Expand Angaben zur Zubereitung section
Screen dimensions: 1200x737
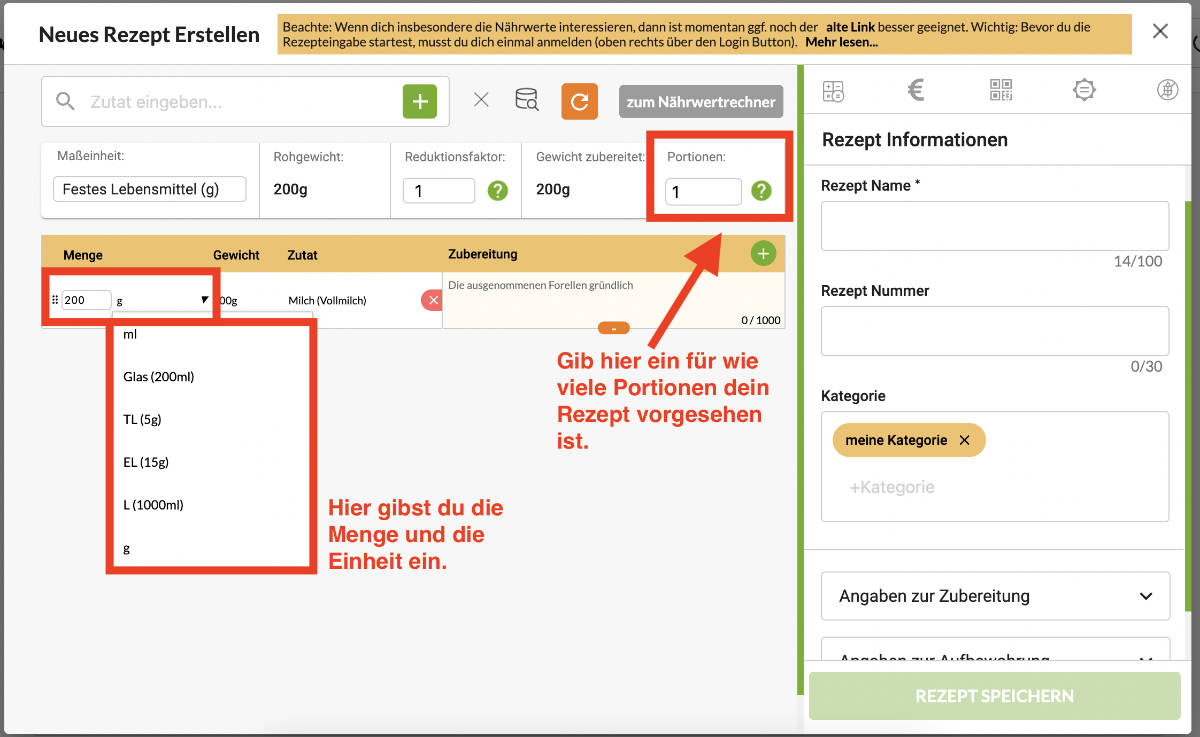(995, 596)
